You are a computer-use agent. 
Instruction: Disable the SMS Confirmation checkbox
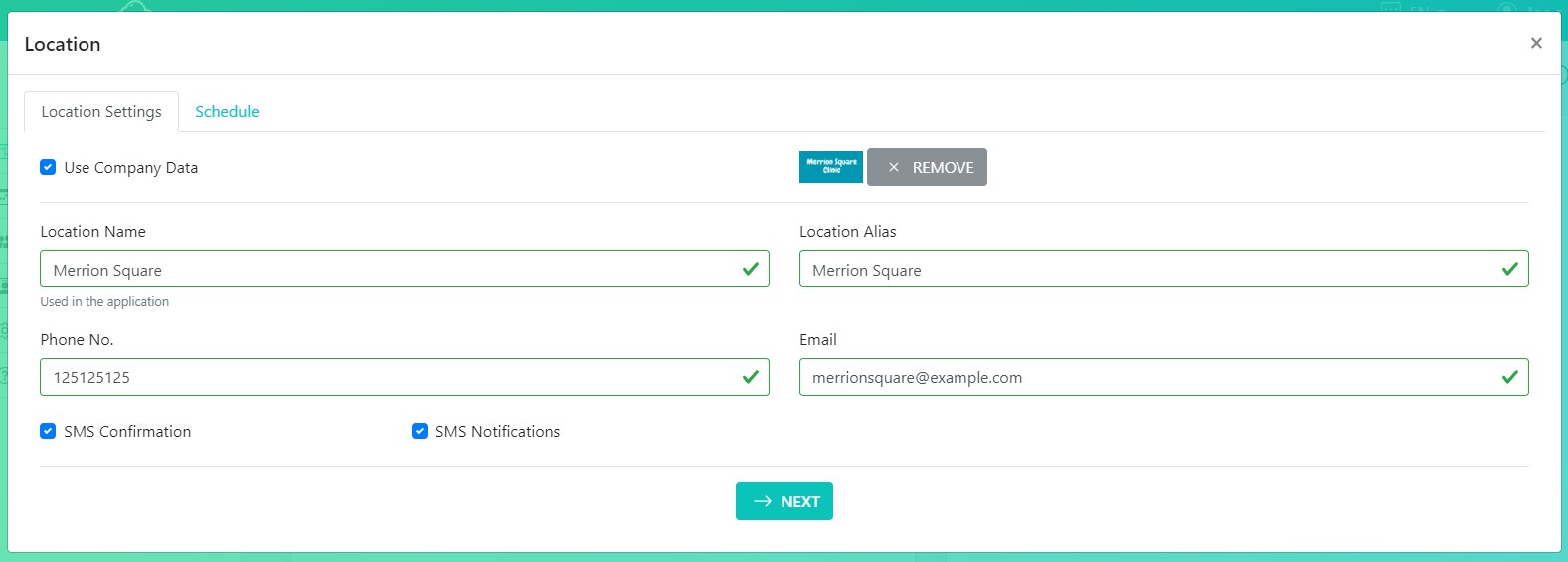[48, 431]
